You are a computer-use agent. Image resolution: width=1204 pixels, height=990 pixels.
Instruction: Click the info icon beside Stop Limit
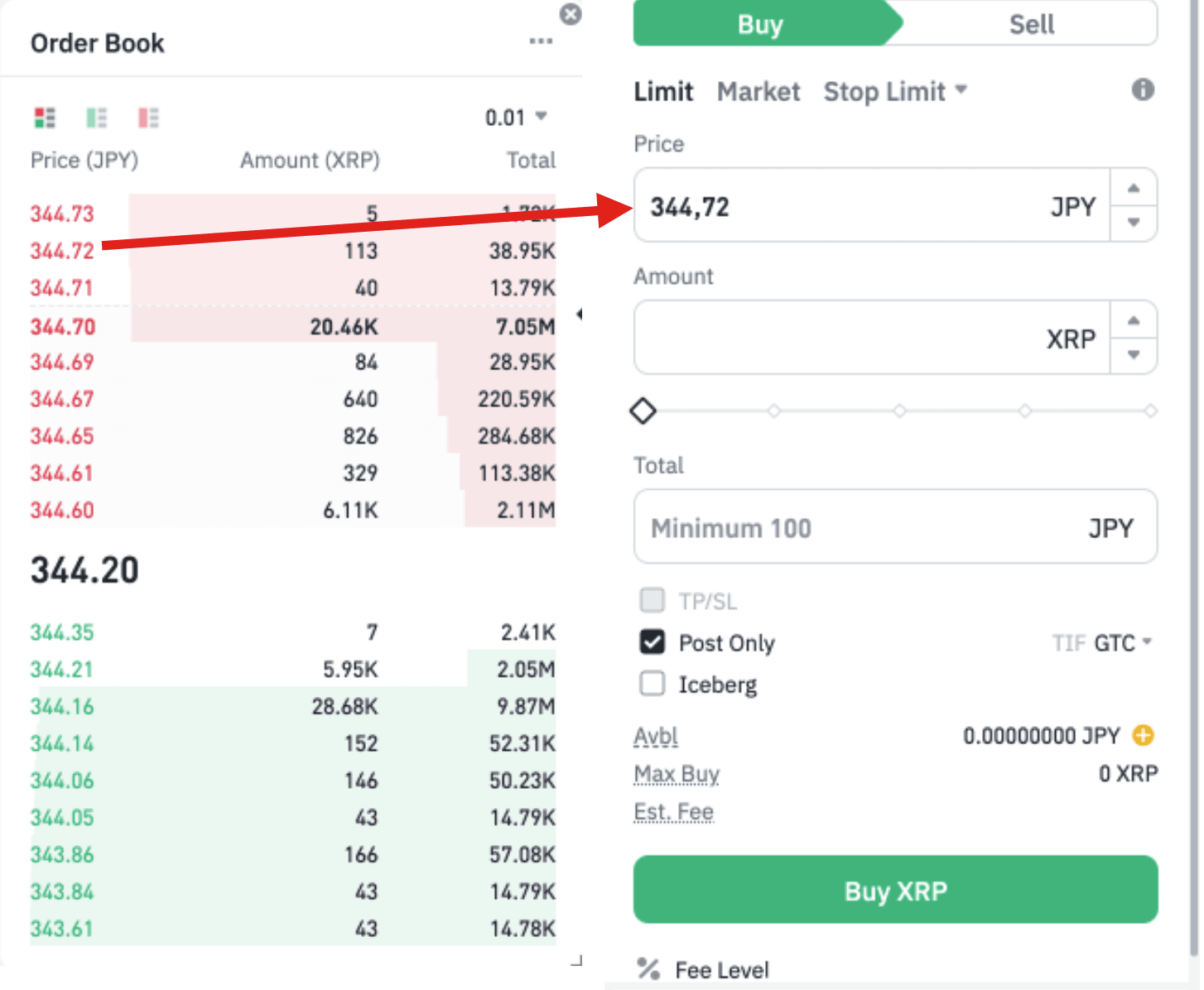coord(1143,89)
